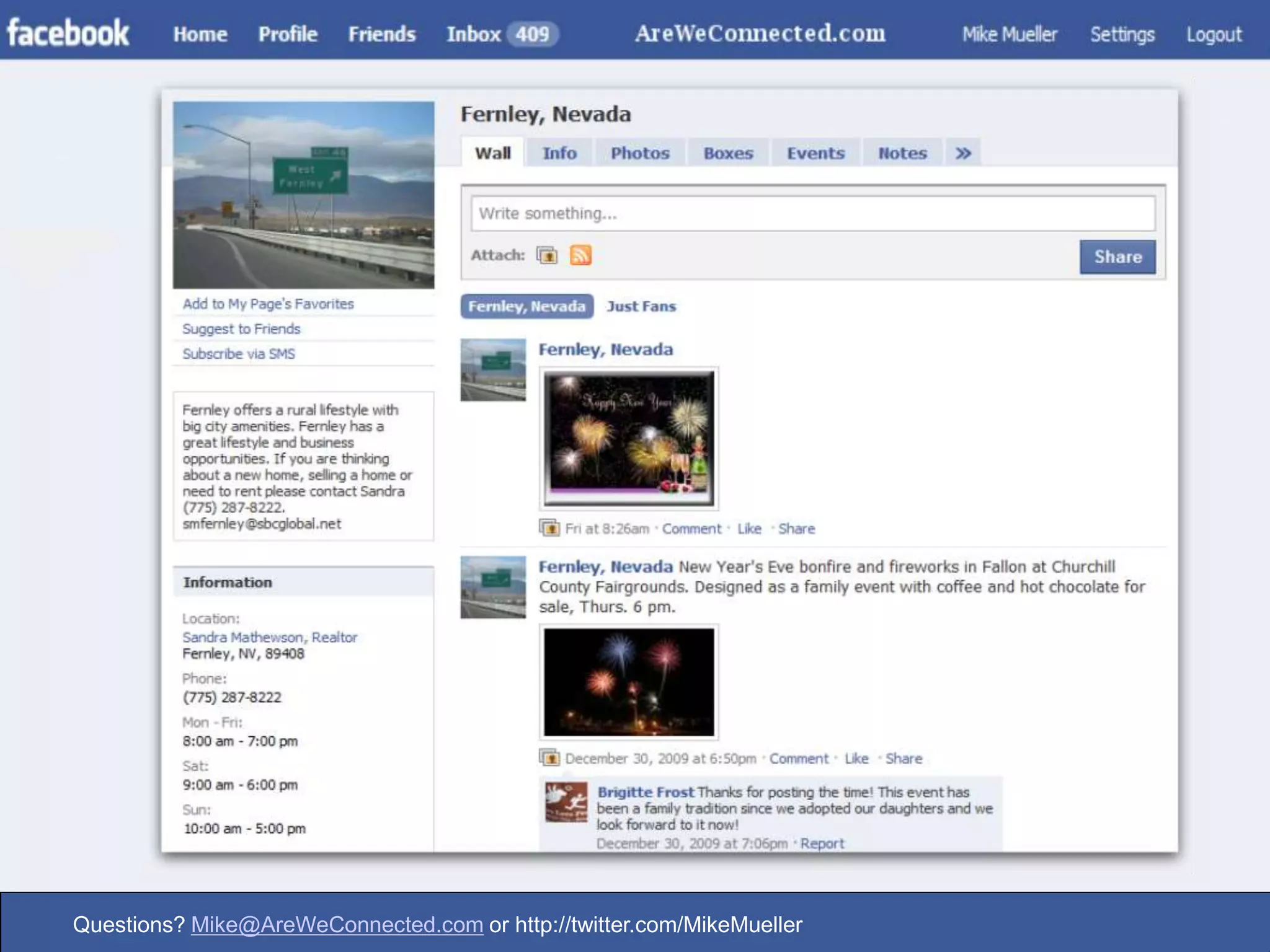
Task: Click the facebook logo
Action: click(68, 33)
